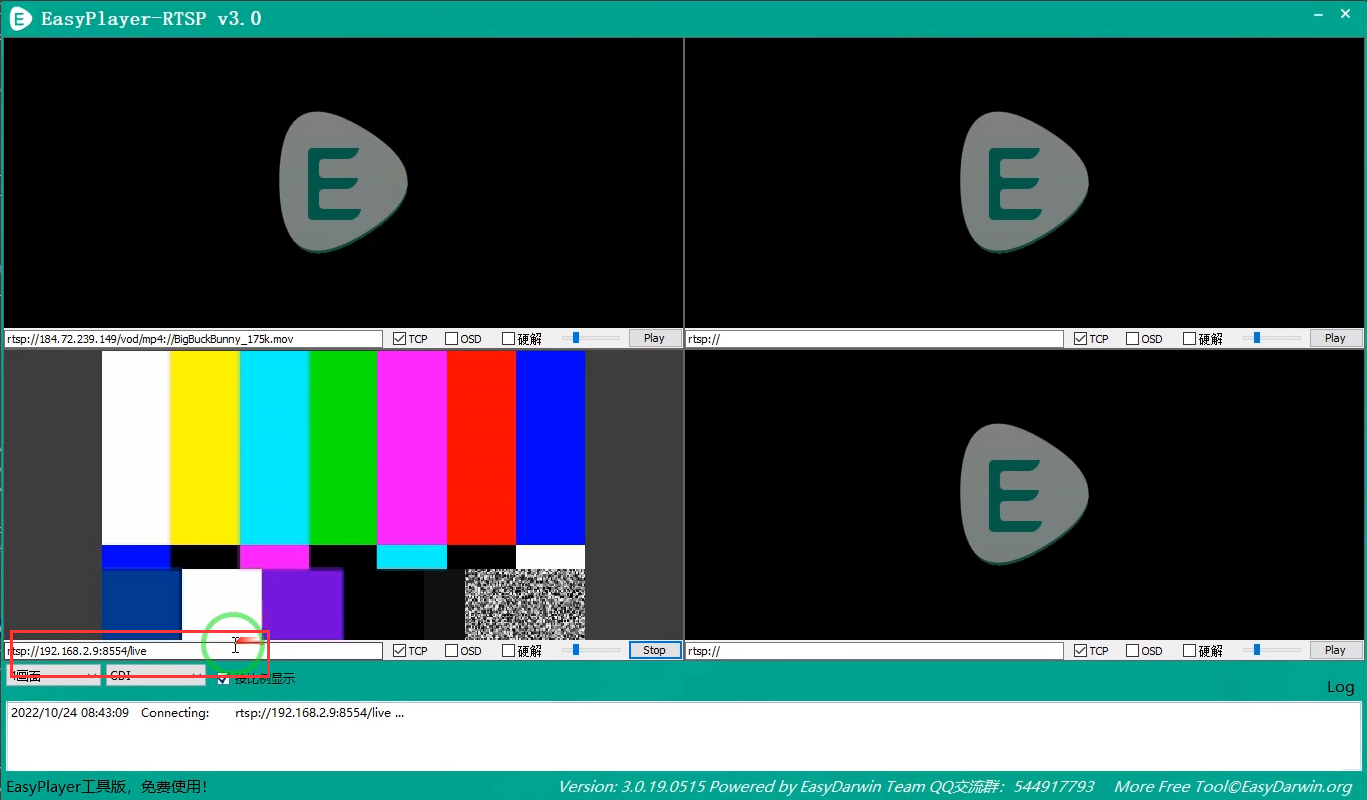Image resolution: width=1367 pixels, height=800 pixels.
Task: Click Play for the top-right stream
Action: (1336, 339)
